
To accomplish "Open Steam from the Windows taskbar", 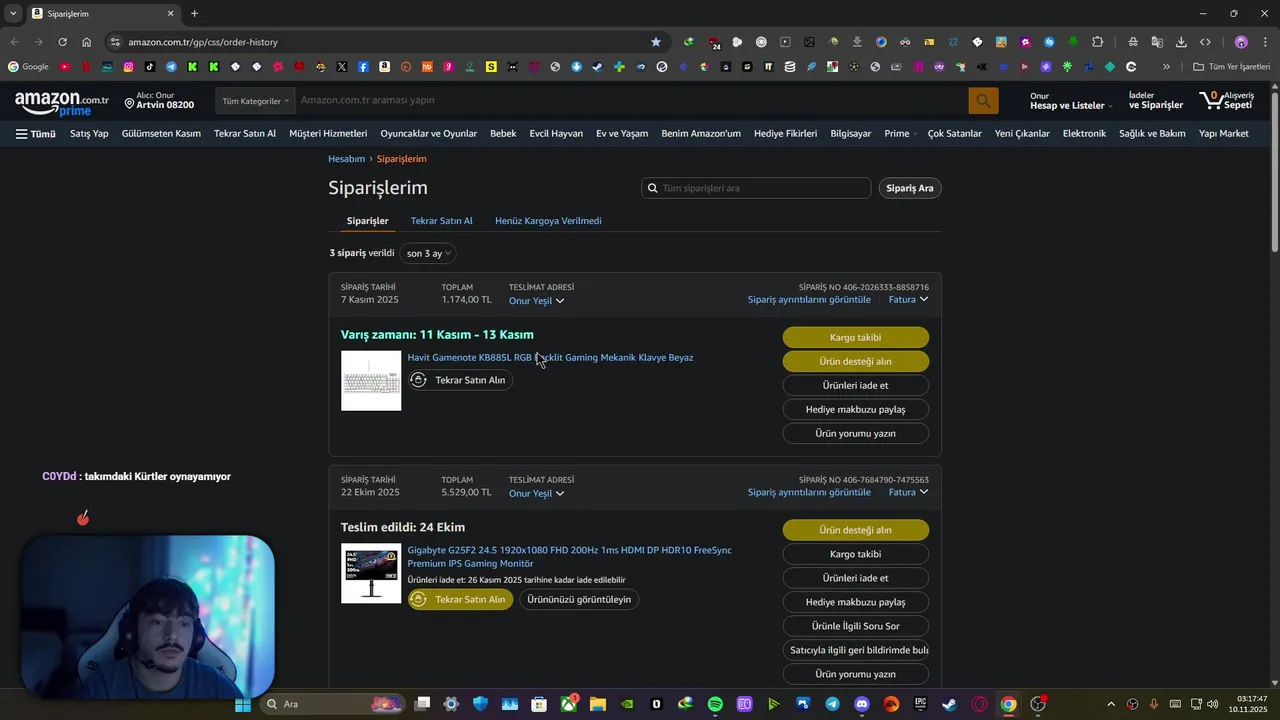I will click(949, 704).
